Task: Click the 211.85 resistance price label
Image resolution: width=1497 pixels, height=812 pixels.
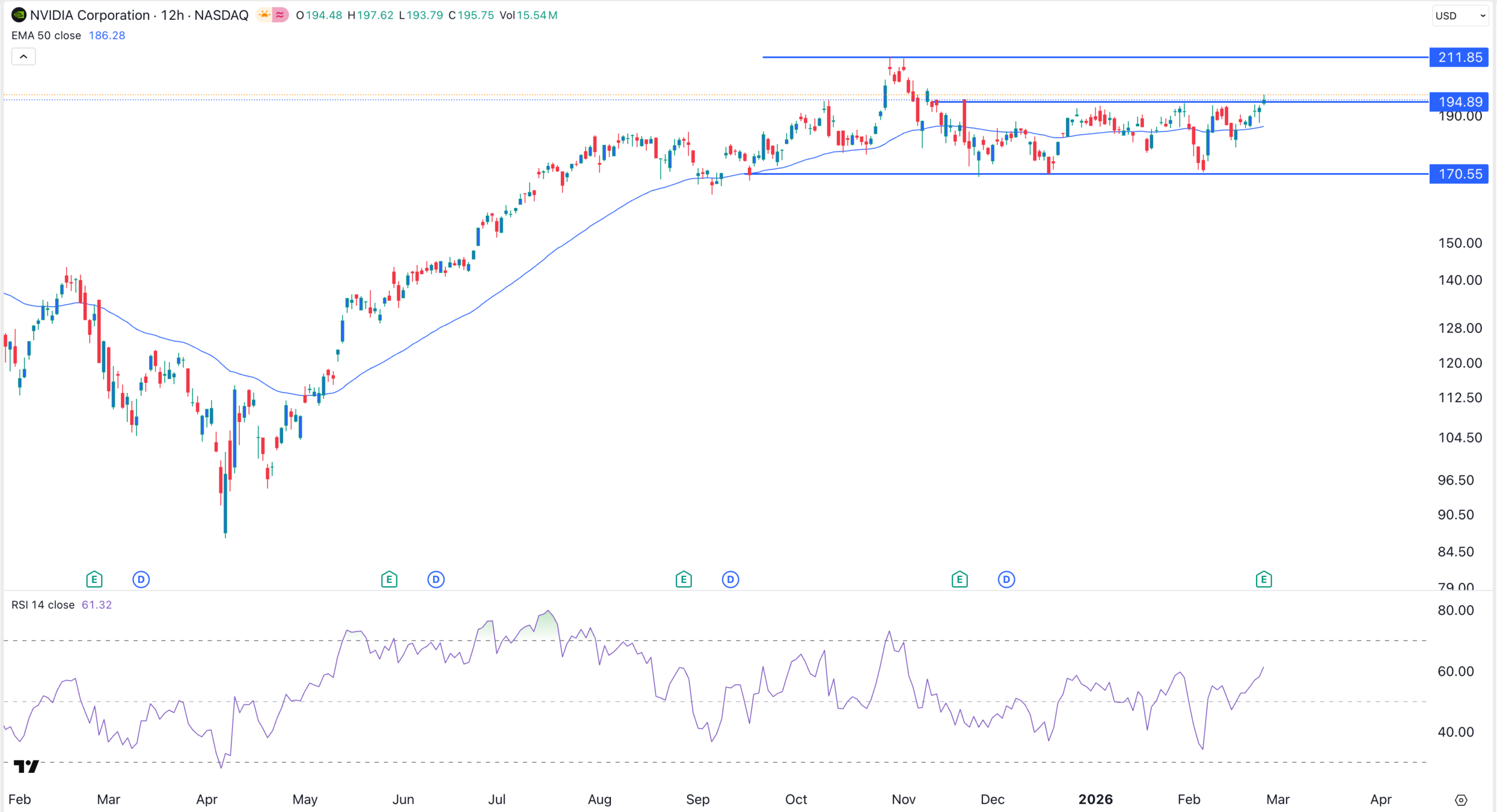Action: click(1458, 57)
